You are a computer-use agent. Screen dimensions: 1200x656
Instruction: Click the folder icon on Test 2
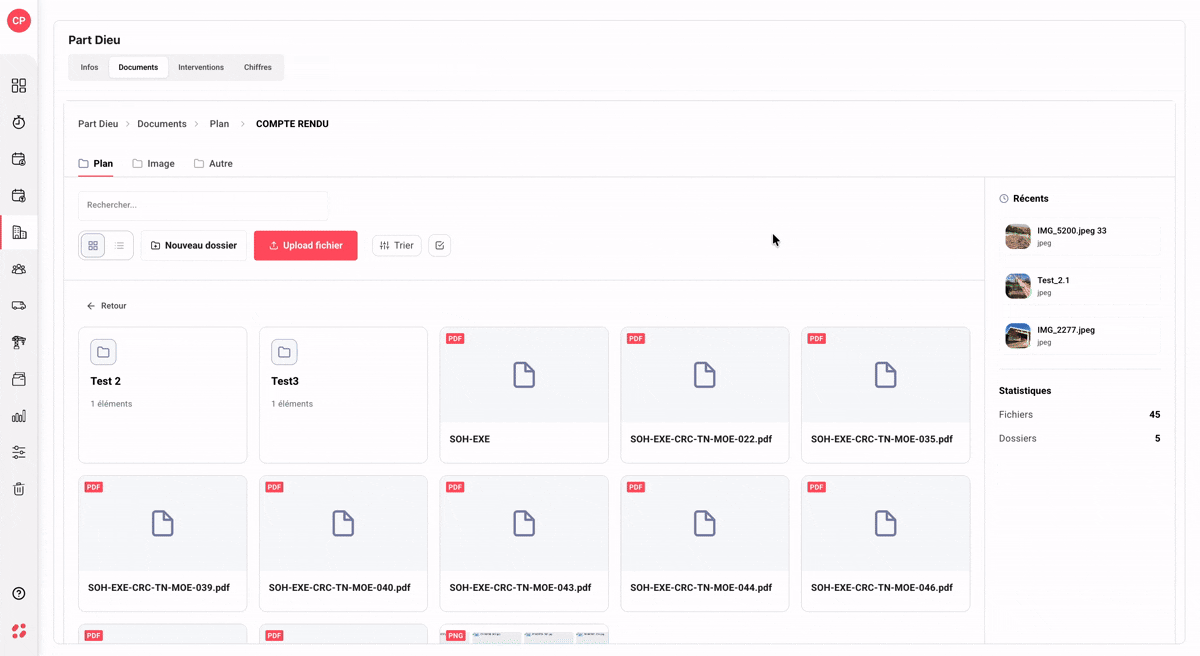point(103,352)
